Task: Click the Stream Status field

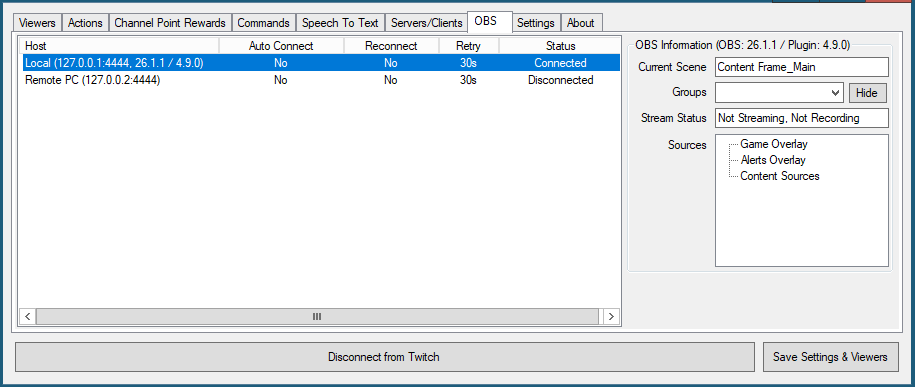Action: pos(802,118)
